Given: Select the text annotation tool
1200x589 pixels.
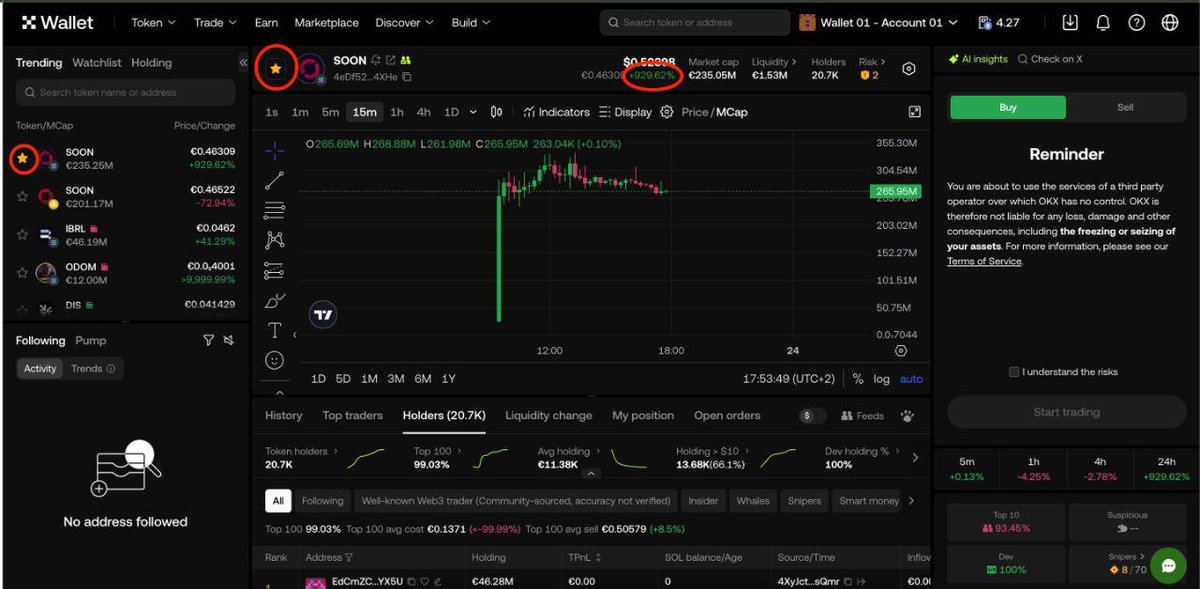Looking at the screenshot, I should click(274, 330).
